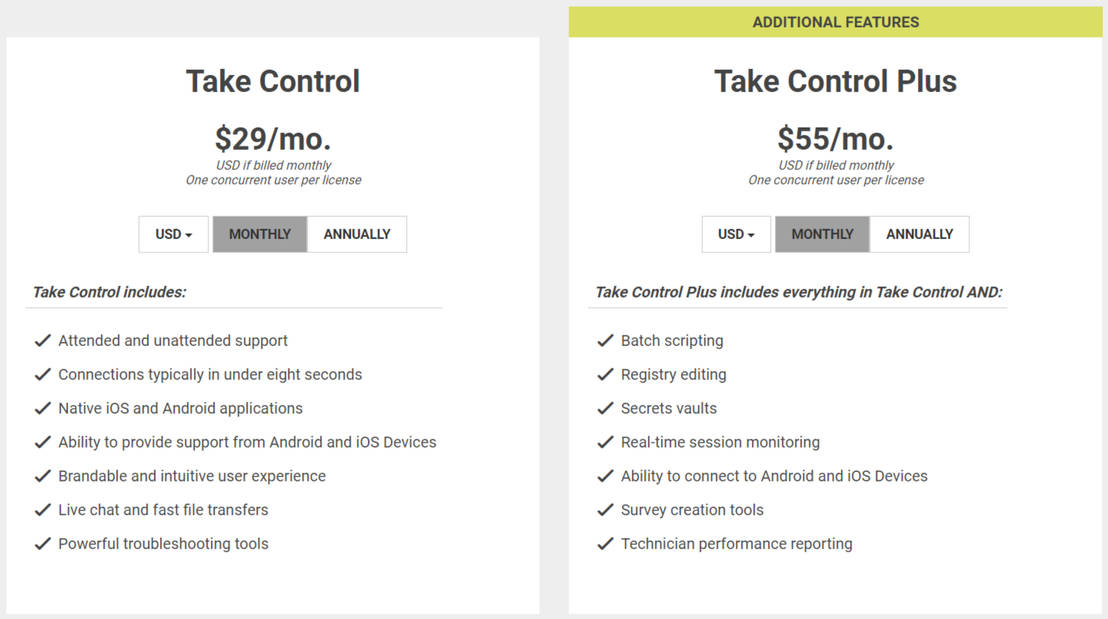Click the $29/mo. price text
Image resolution: width=1108 pixels, height=619 pixels.
[272, 137]
